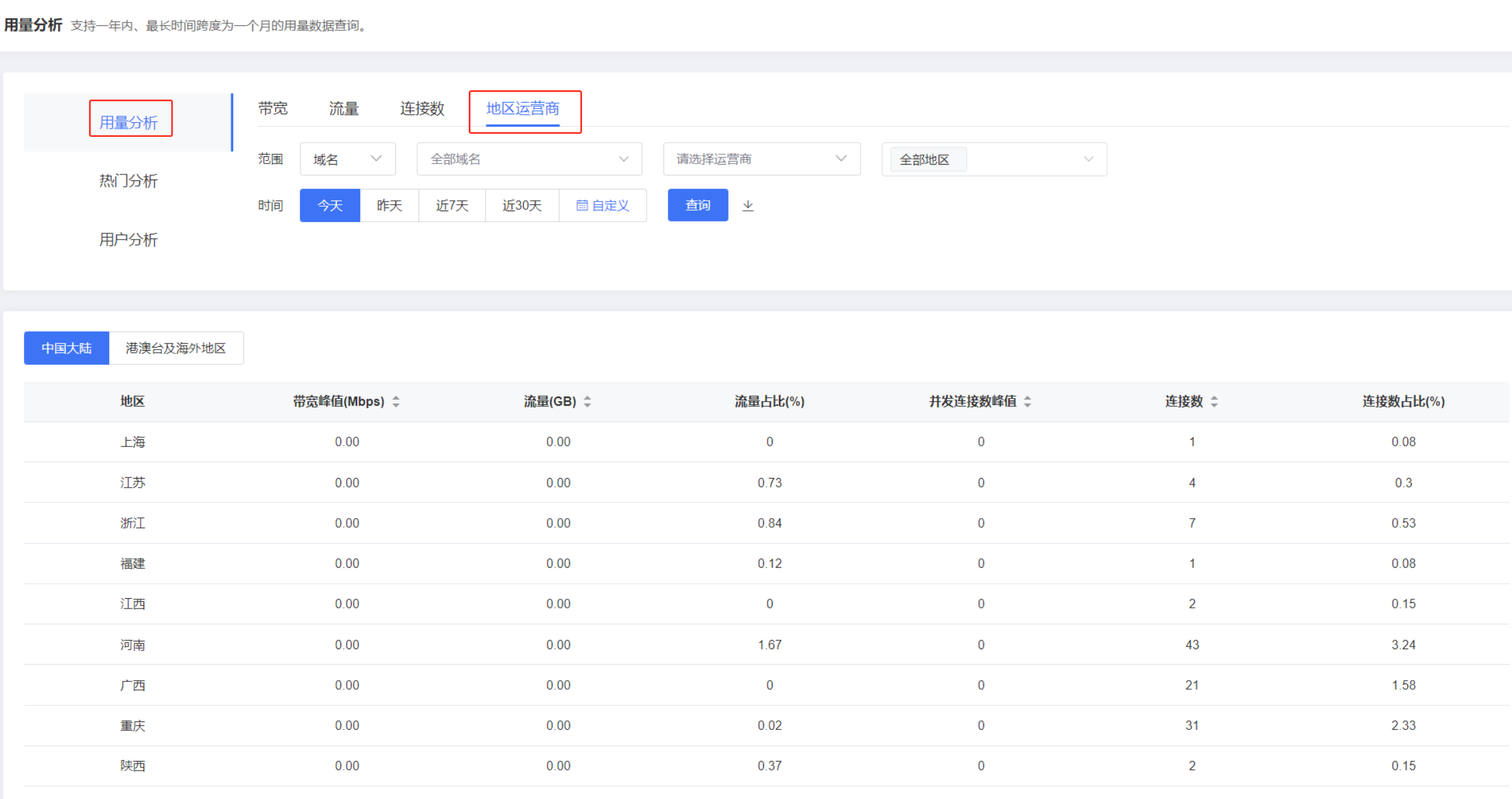The image size is (1512, 799).
Task: Open the 全部域名 dropdown
Action: pyautogui.click(x=529, y=159)
